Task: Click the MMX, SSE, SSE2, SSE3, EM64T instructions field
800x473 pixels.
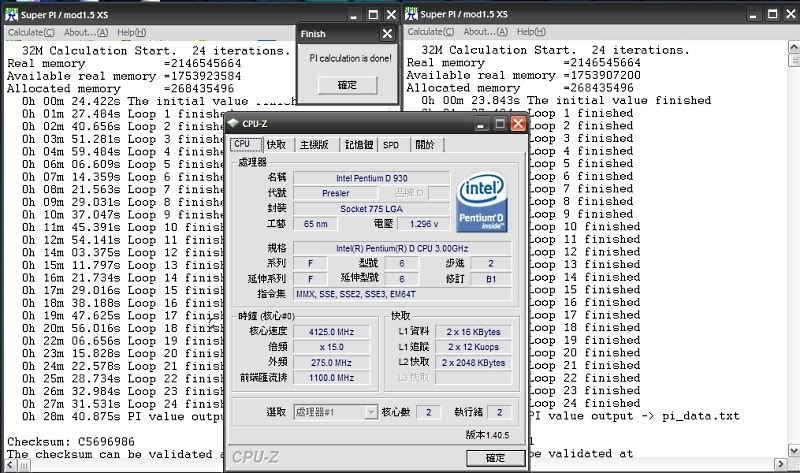Action: coord(402,294)
